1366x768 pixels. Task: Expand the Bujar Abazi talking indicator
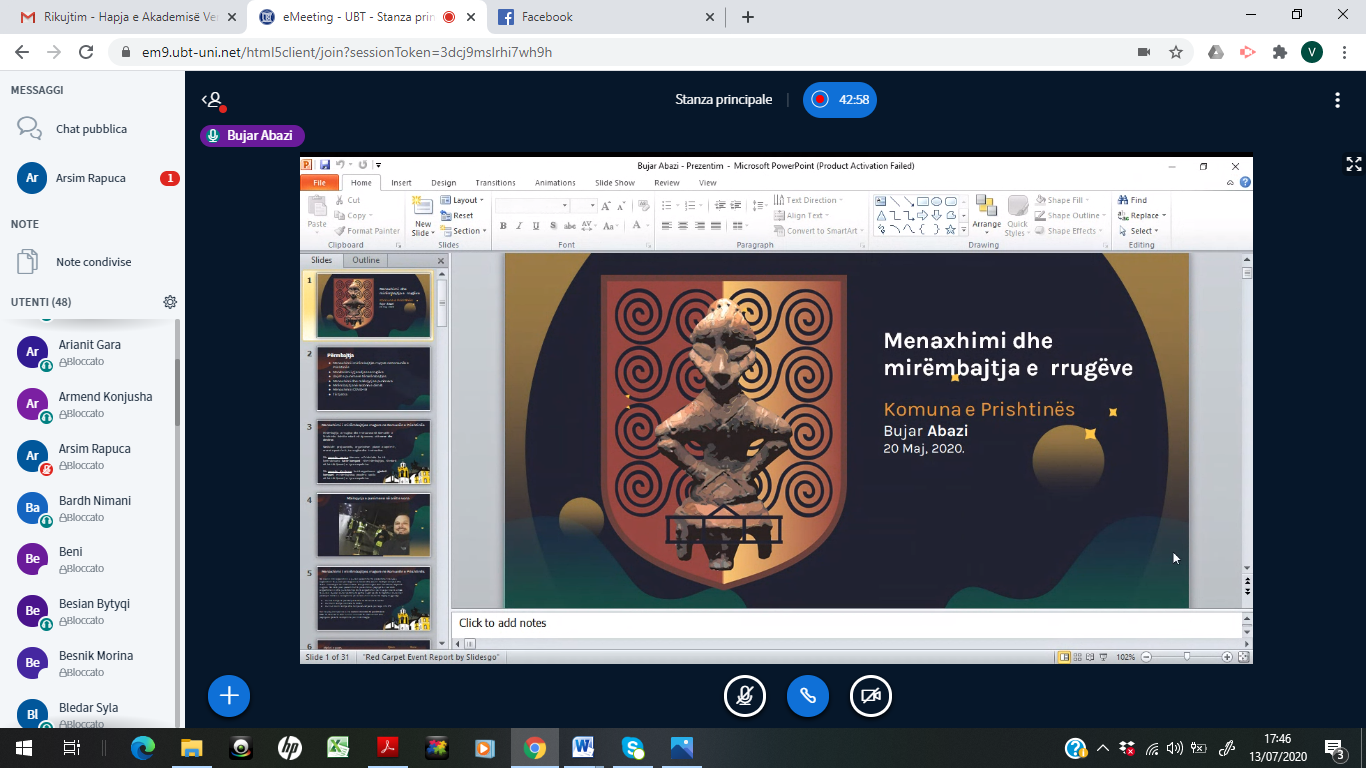coord(252,136)
